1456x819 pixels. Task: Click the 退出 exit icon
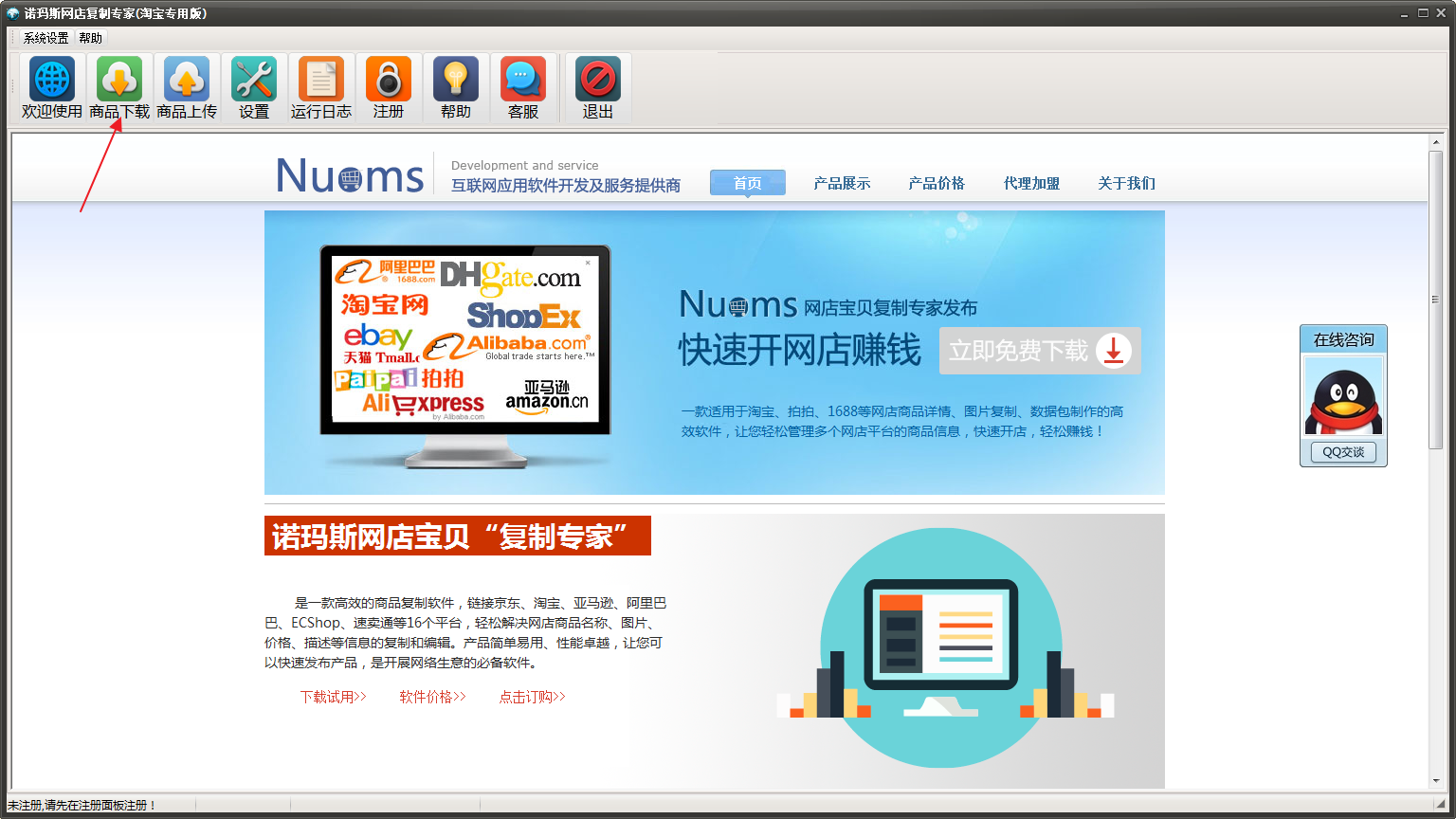598,79
